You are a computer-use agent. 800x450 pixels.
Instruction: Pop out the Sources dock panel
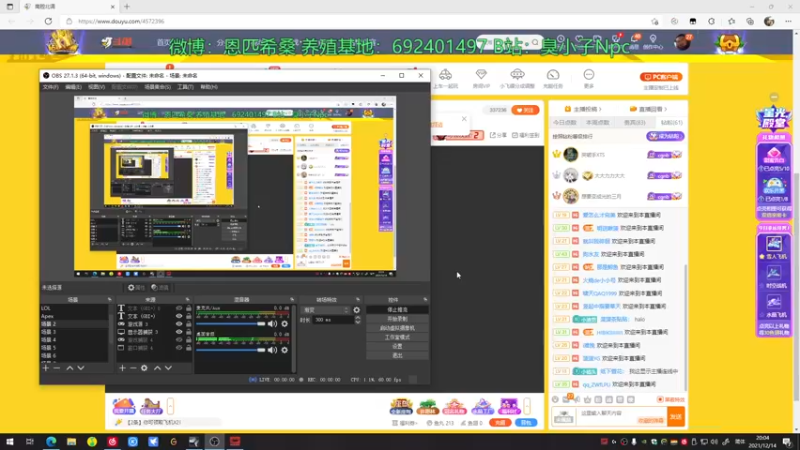tap(187, 299)
